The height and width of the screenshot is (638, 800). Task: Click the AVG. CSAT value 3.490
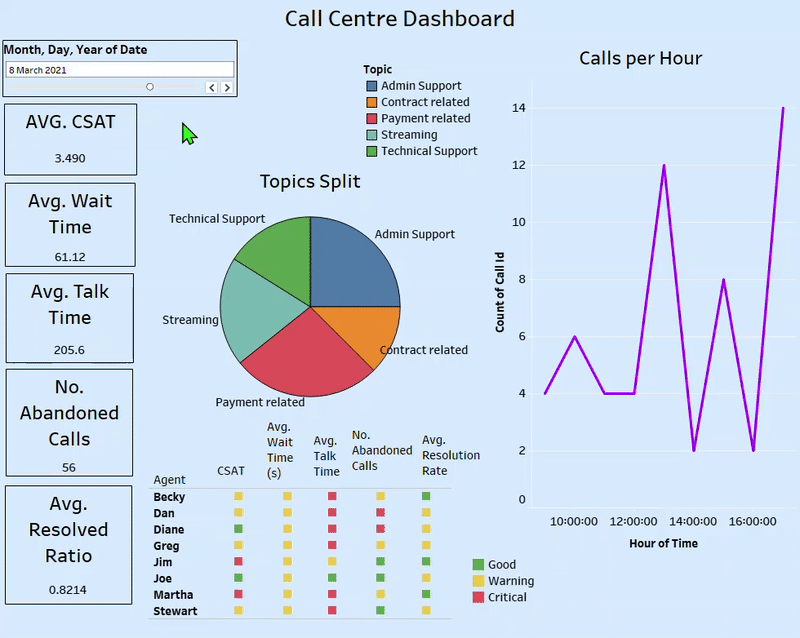(x=70, y=159)
